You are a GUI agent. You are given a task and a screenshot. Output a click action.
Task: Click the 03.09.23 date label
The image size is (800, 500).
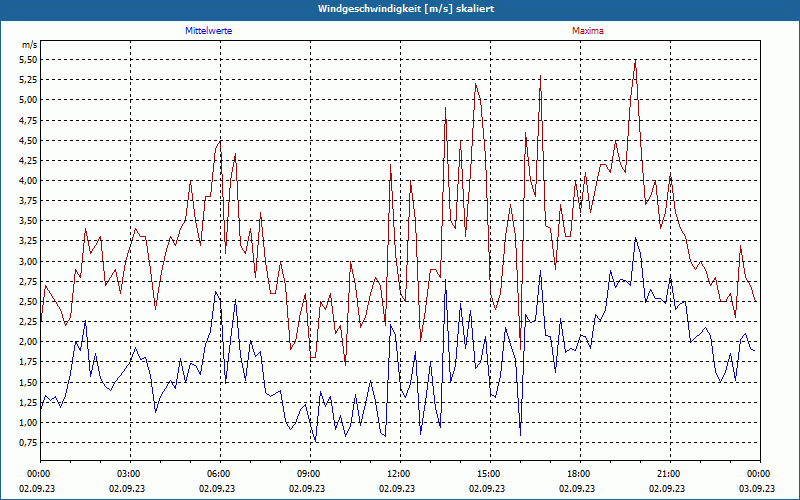point(757,488)
